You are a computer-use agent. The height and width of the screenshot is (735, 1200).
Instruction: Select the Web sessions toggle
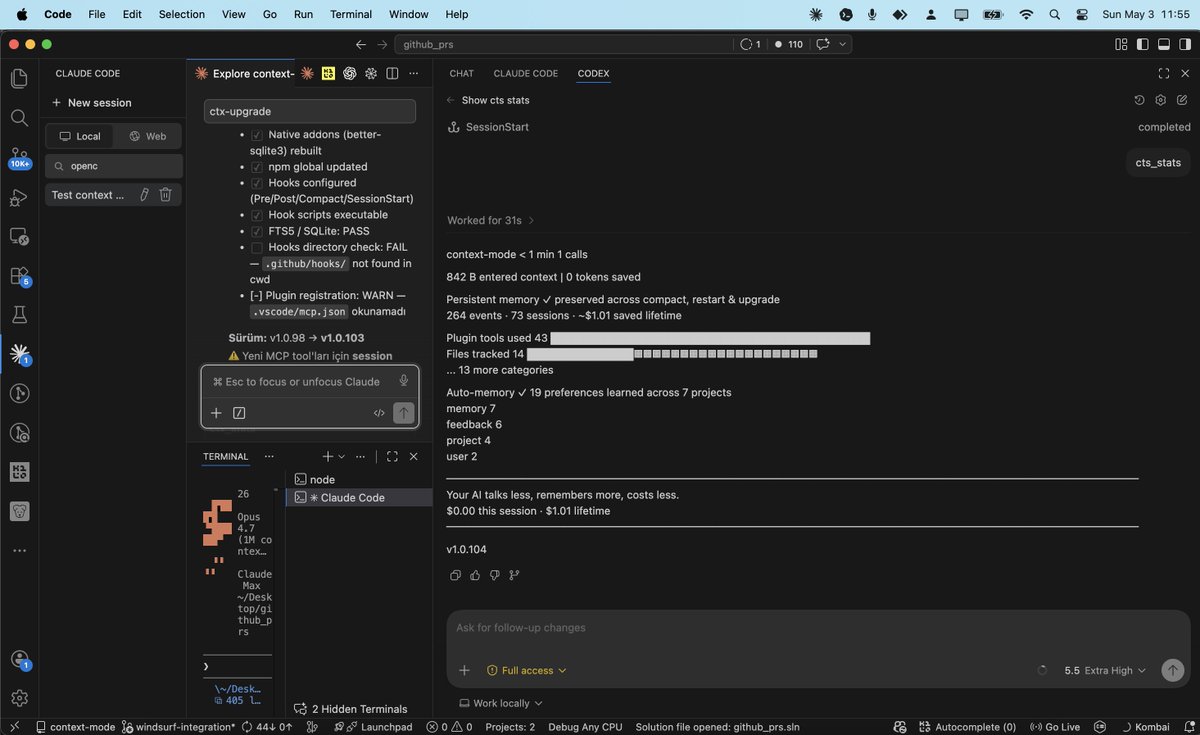pos(147,136)
